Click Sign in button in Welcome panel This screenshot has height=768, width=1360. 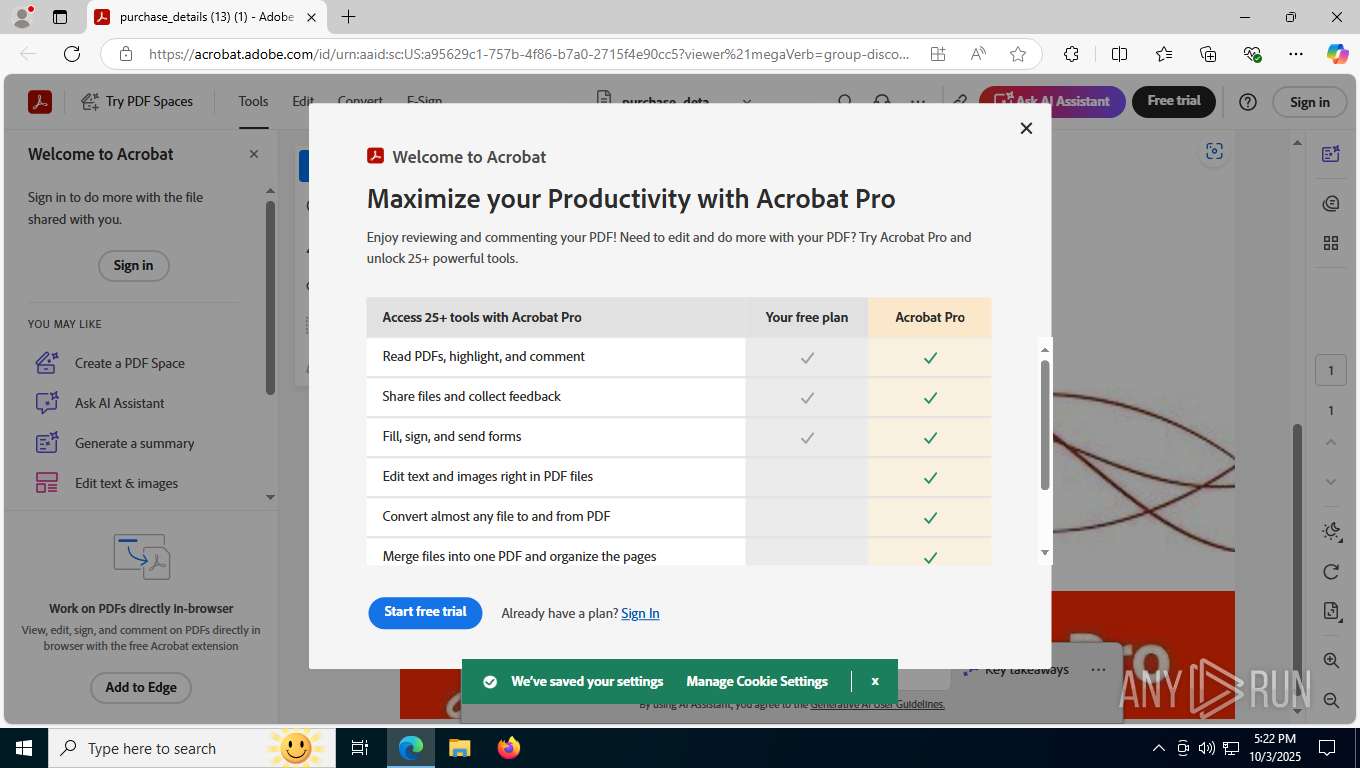[x=133, y=265]
